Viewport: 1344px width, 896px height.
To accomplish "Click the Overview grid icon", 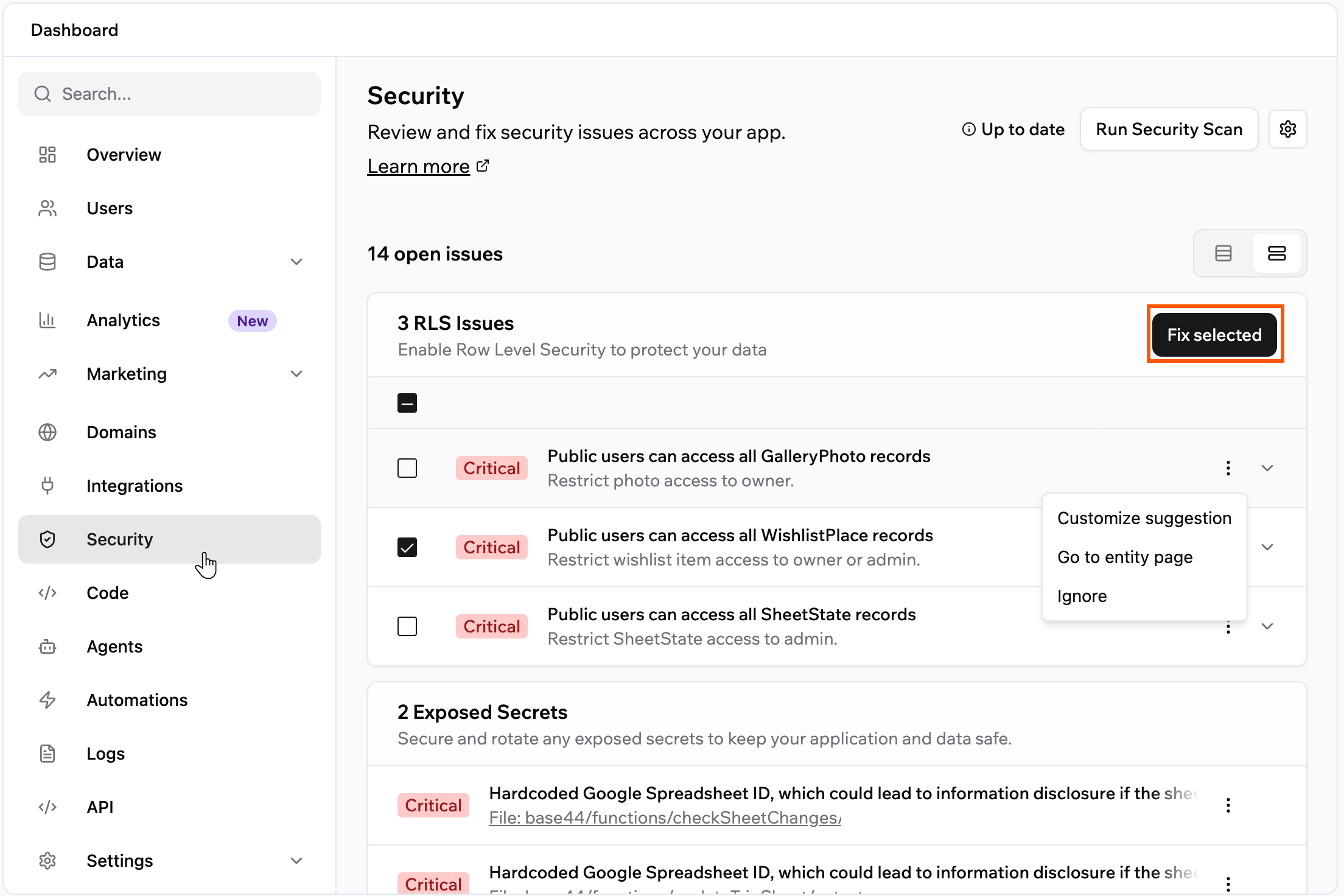I will pyautogui.click(x=47, y=155).
